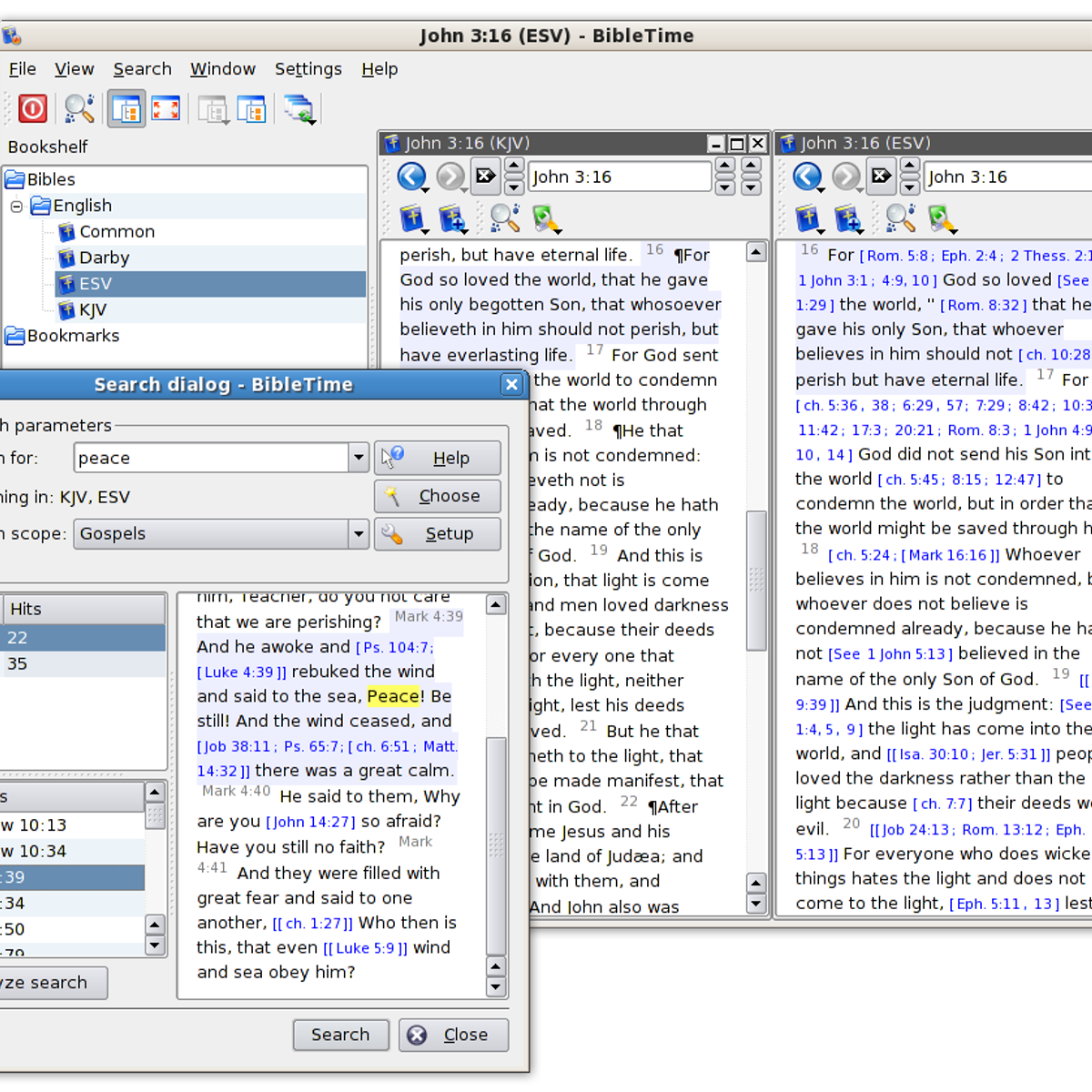Follow the 'John 14:27' cross-reference link
Screen dimensions: 1092x1092
point(310,822)
